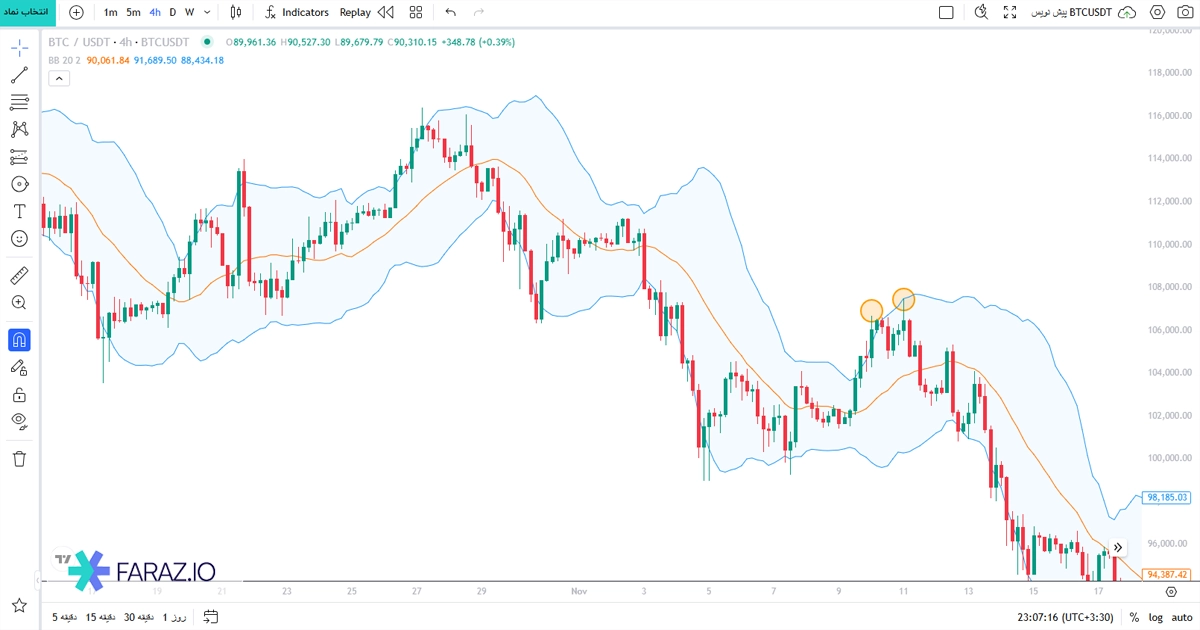Viewport: 1200px width, 630px height.
Task: Toggle magnet mode for drawings
Action: pos(19,340)
